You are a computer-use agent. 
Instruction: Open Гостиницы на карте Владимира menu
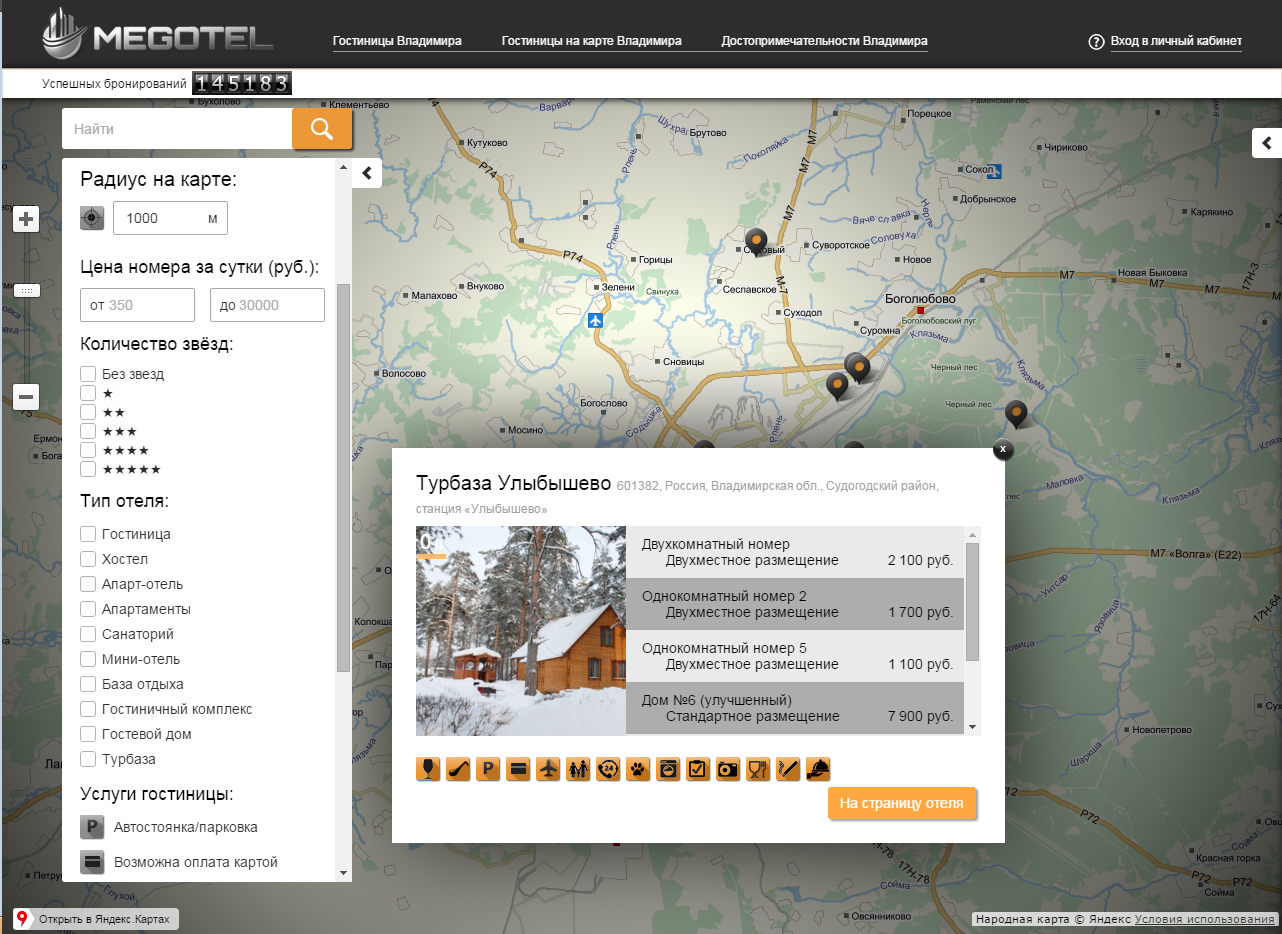coord(592,41)
